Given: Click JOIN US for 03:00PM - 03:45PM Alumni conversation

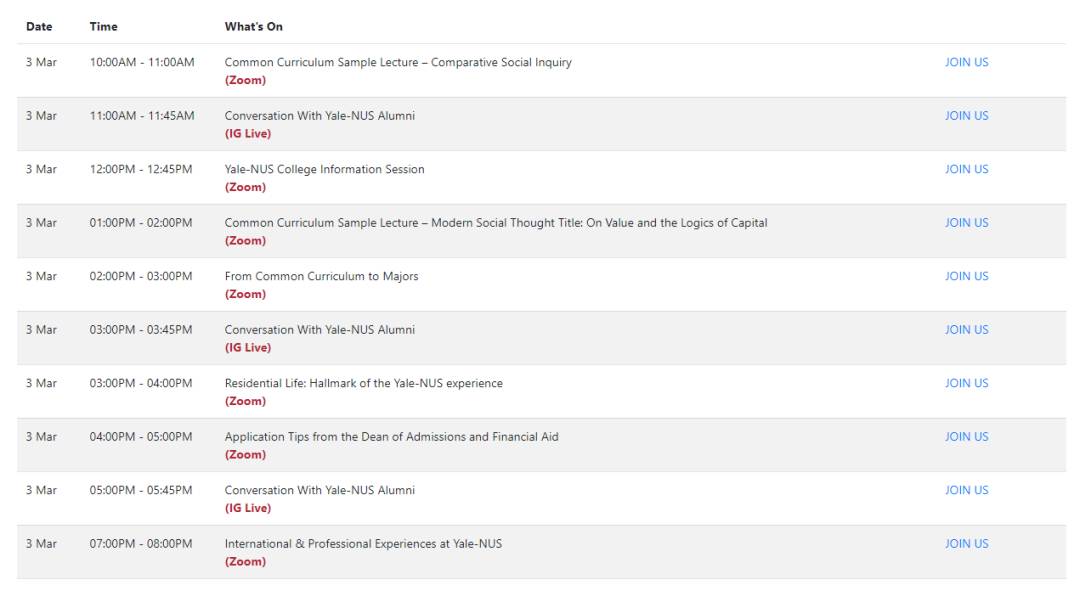Looking at the screenshot, I should [x=966, y=330].
